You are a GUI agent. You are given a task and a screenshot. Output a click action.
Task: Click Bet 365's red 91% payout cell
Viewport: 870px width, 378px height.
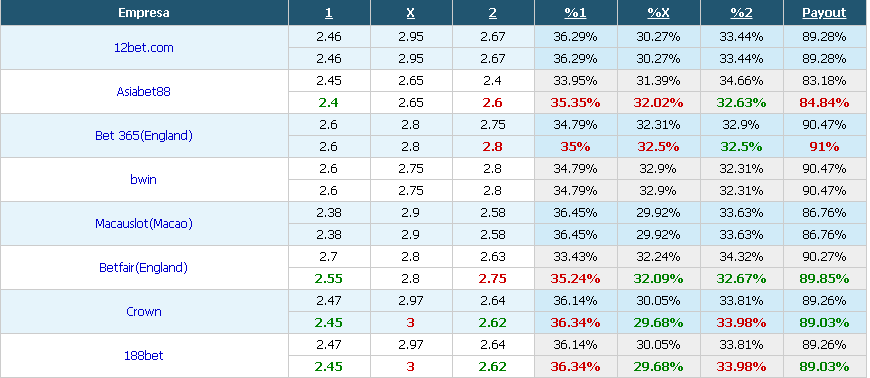tap(824, 147)
